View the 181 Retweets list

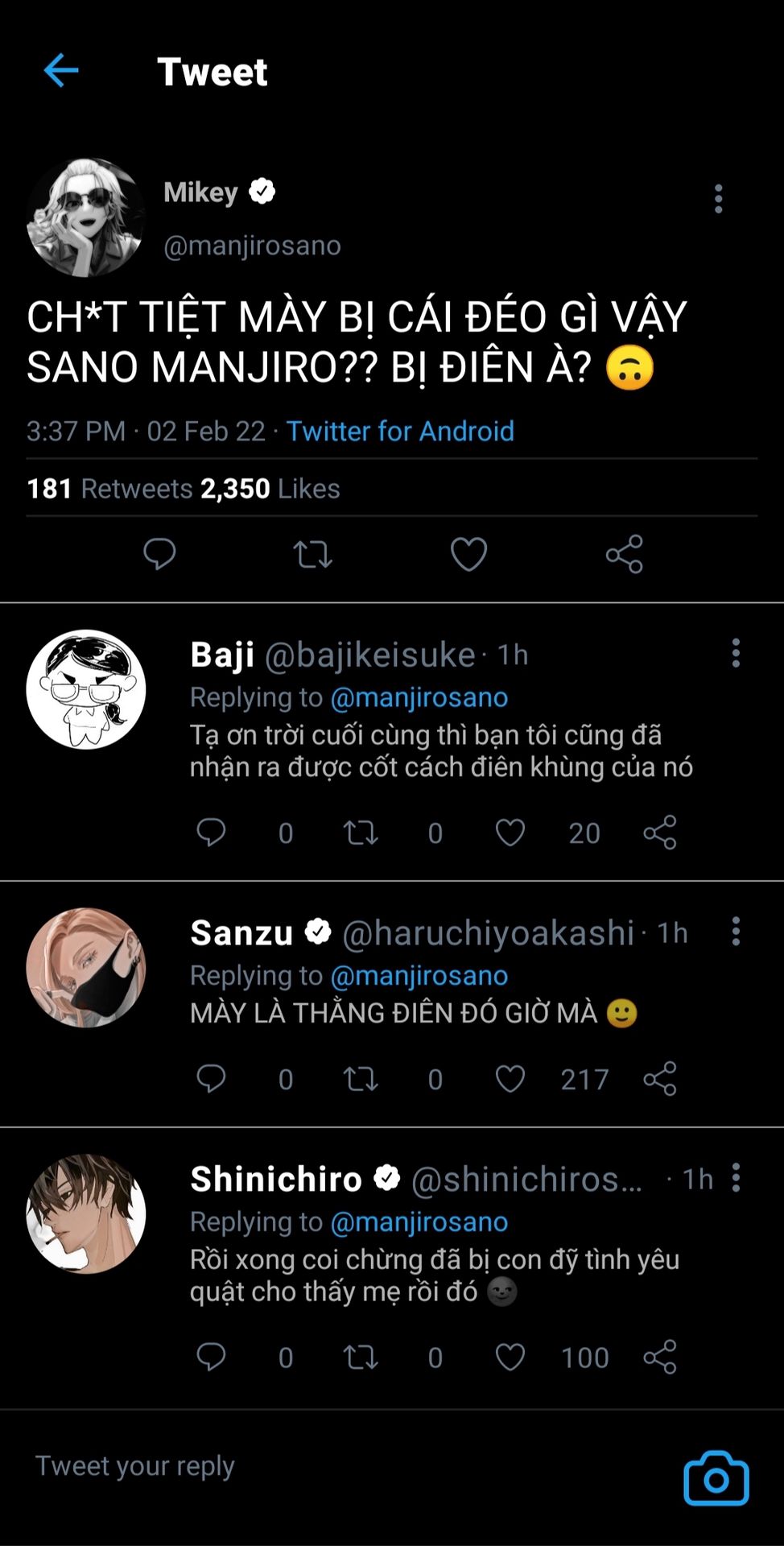(x=109, y=488)
